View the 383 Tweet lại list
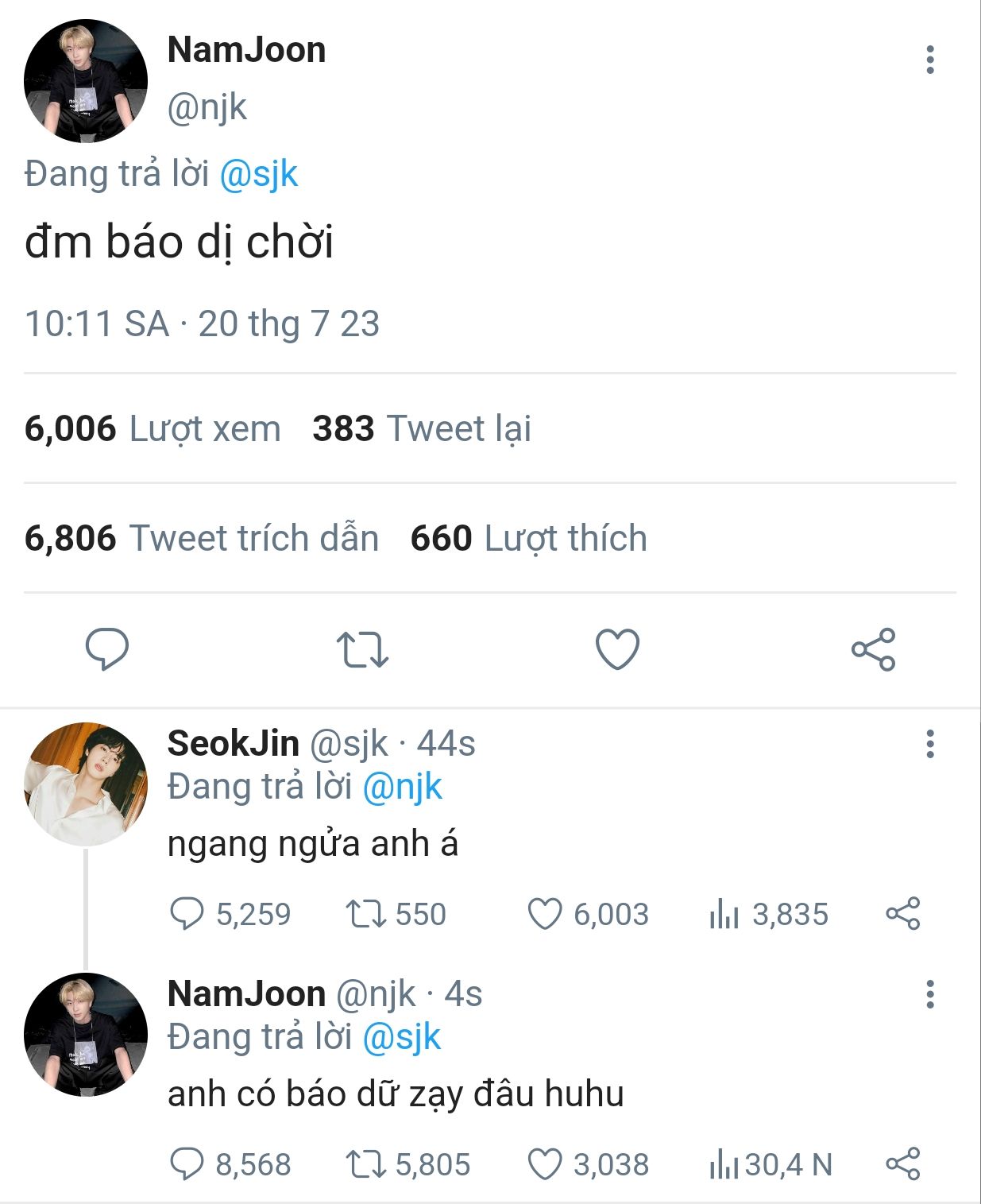The image size is (981, 1204). point(422,428)
